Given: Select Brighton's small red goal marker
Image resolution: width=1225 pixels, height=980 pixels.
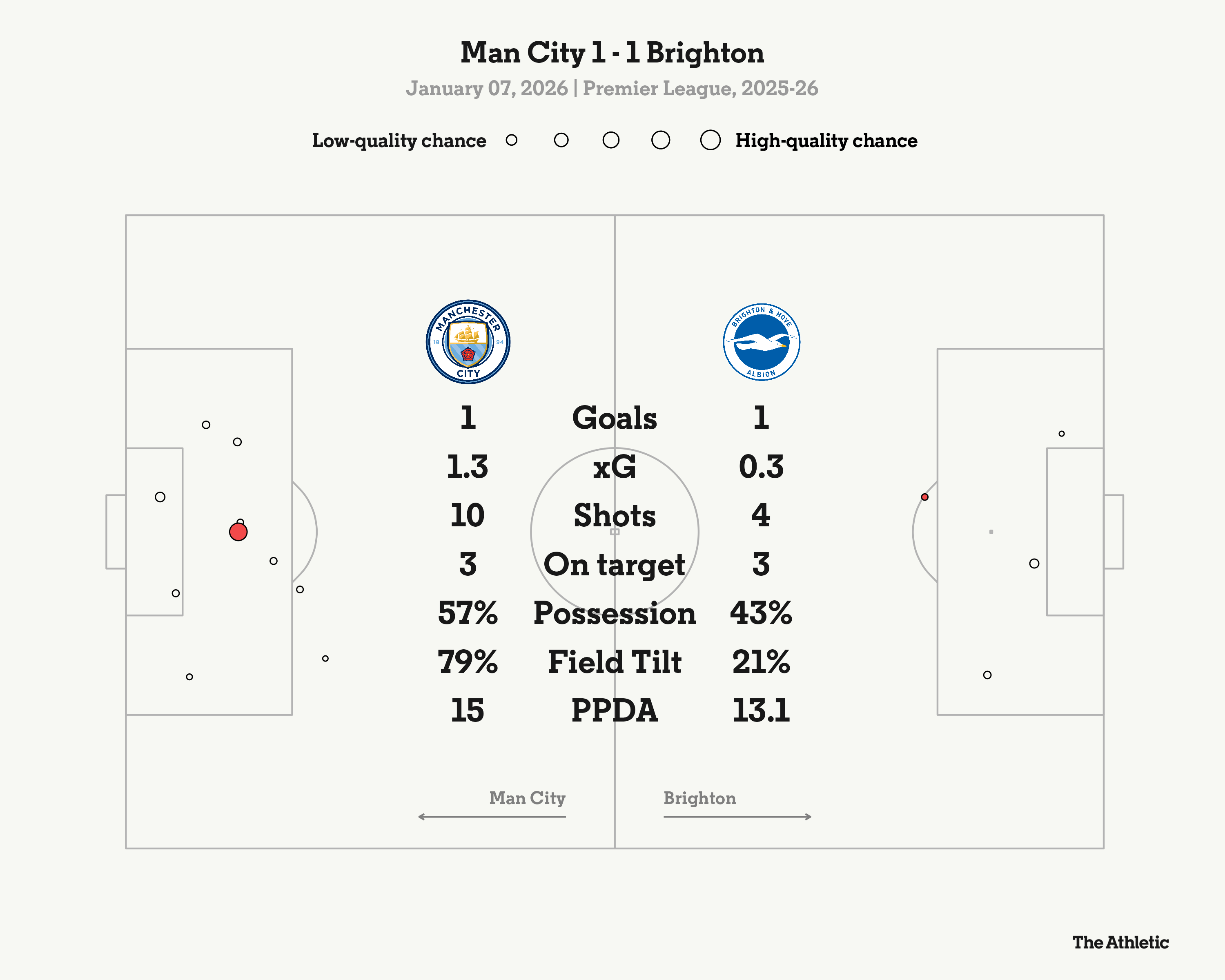Looking at the screenshot, I should tap(924, 497).
